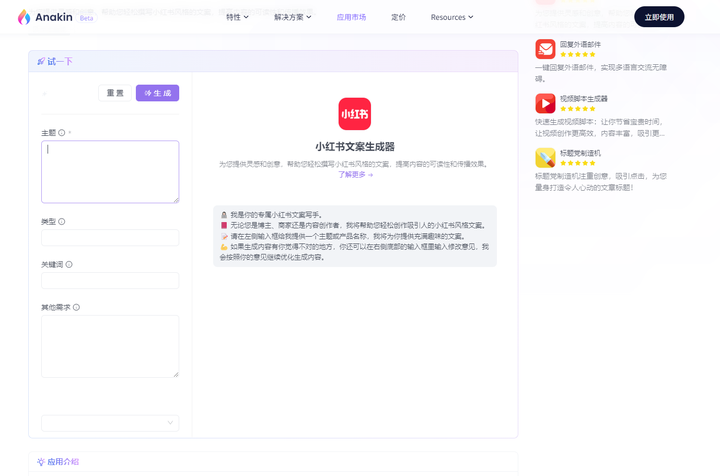Viewport: 720px width, 476px height.
Task: Open the 回复外语邮件 app icon
Action: (x=545, y=49)
